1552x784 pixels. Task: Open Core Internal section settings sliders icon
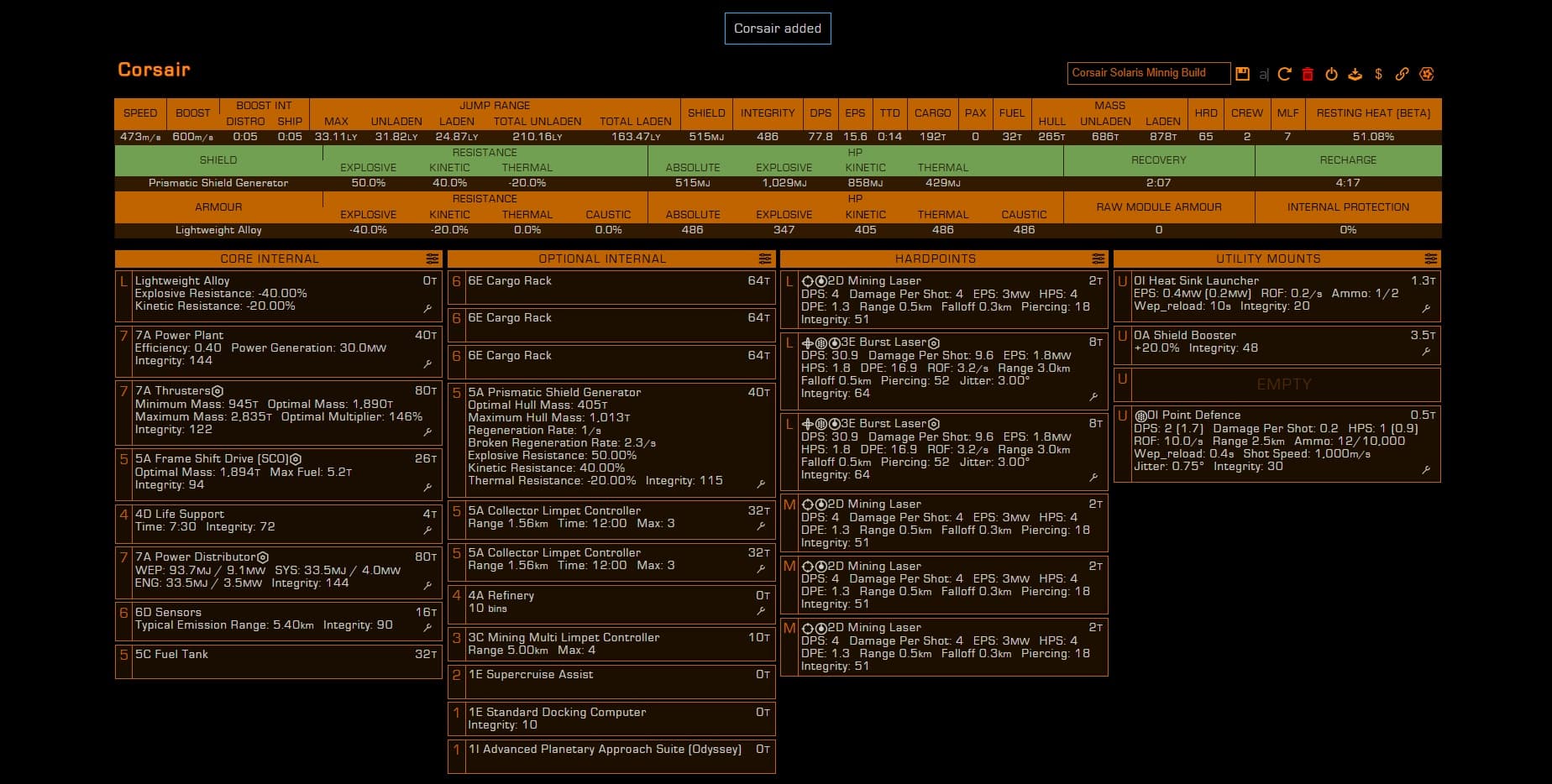[x=432, y=259]
